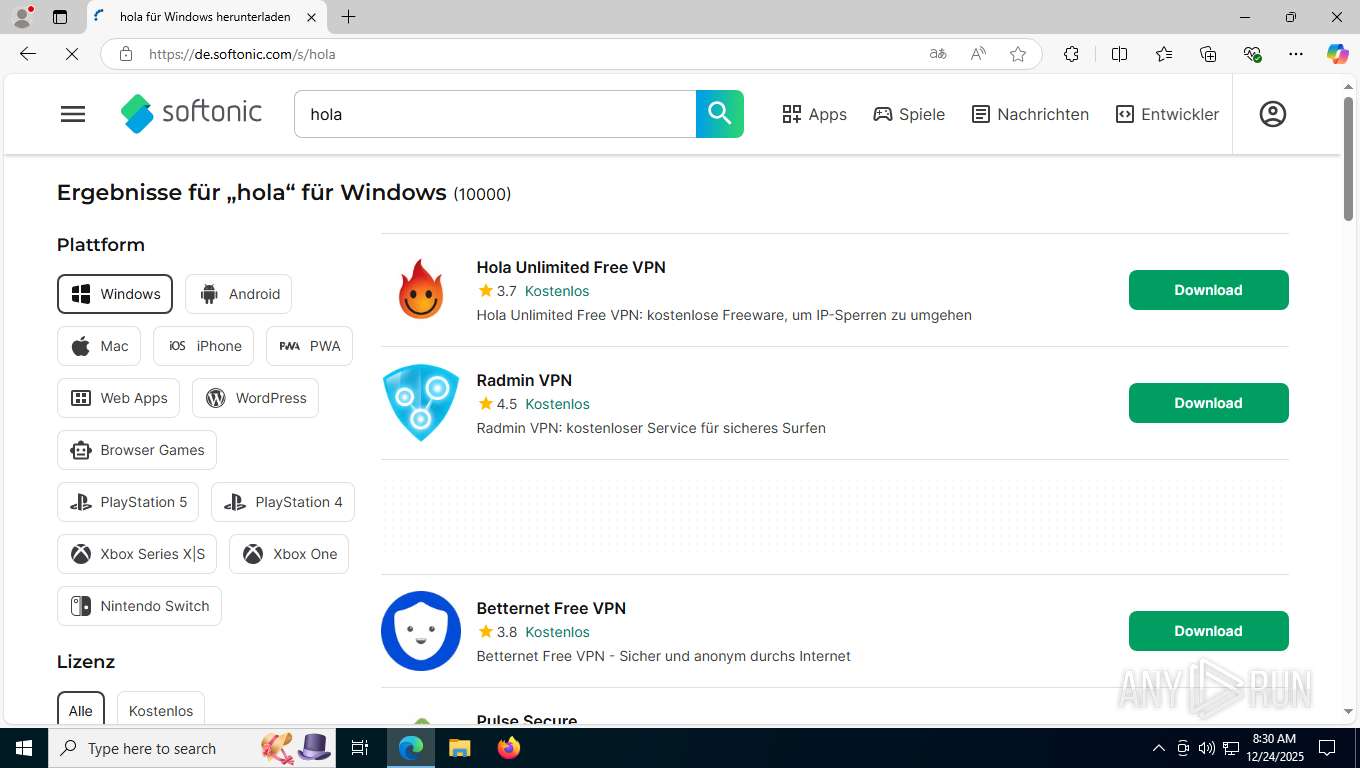Select the PWA platform filter
The height and width of the screenshot is (768, 1360).
click(310, 346)
